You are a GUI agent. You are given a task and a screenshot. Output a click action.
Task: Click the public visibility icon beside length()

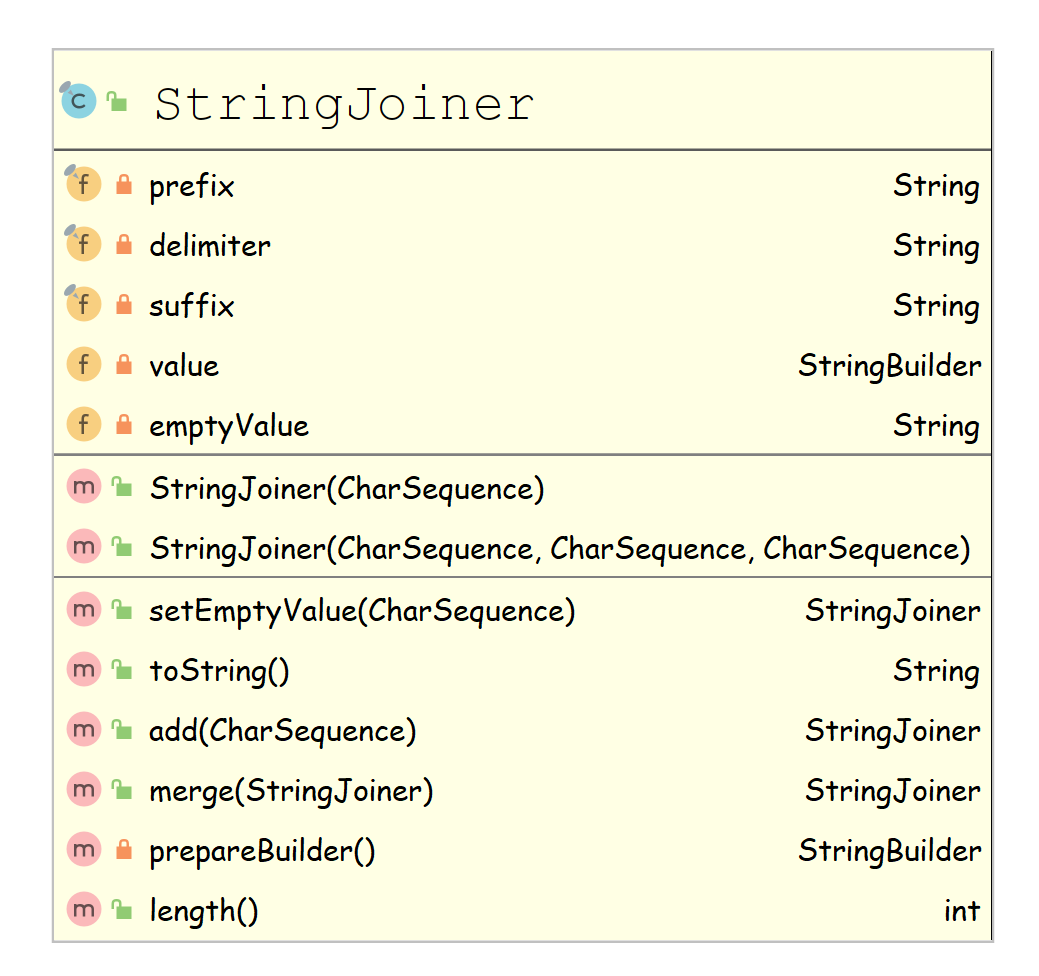[122, 910]
